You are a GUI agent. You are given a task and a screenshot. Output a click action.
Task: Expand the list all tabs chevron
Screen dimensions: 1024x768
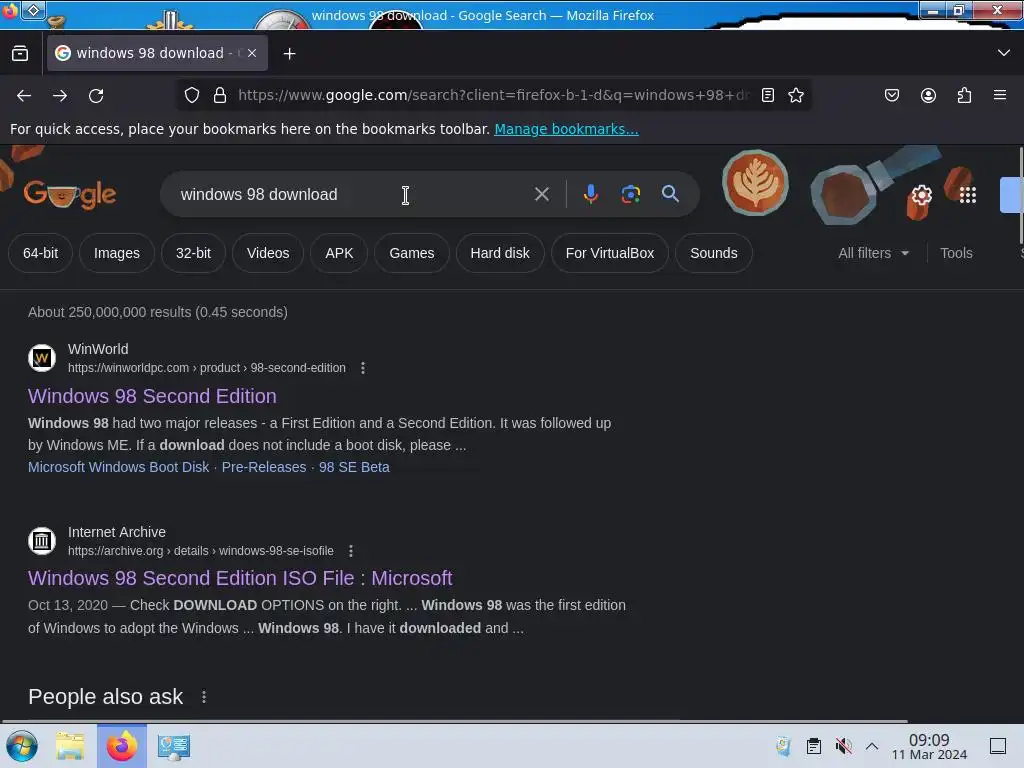pos(1004,53)
